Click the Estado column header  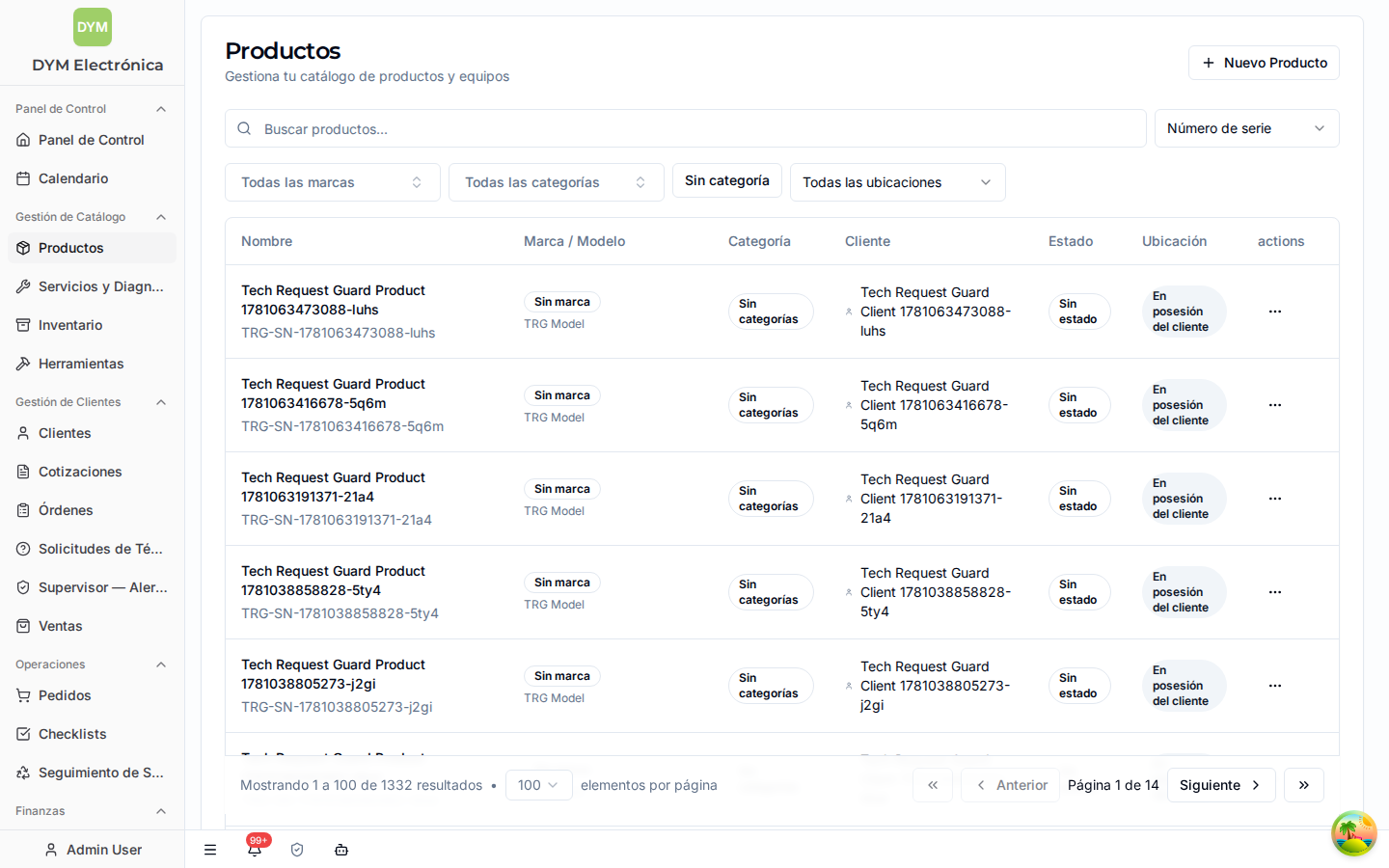pos(1071,241)
